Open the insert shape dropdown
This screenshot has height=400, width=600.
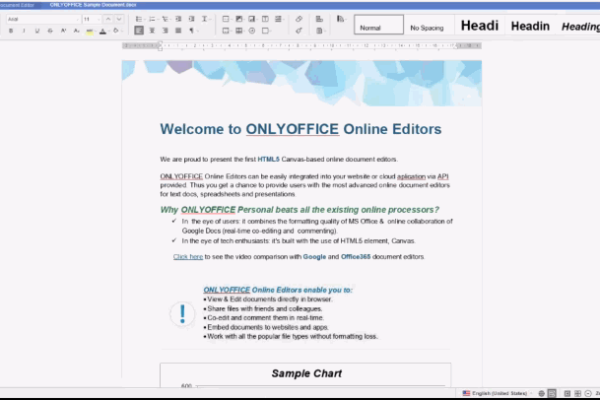point(266,31)
